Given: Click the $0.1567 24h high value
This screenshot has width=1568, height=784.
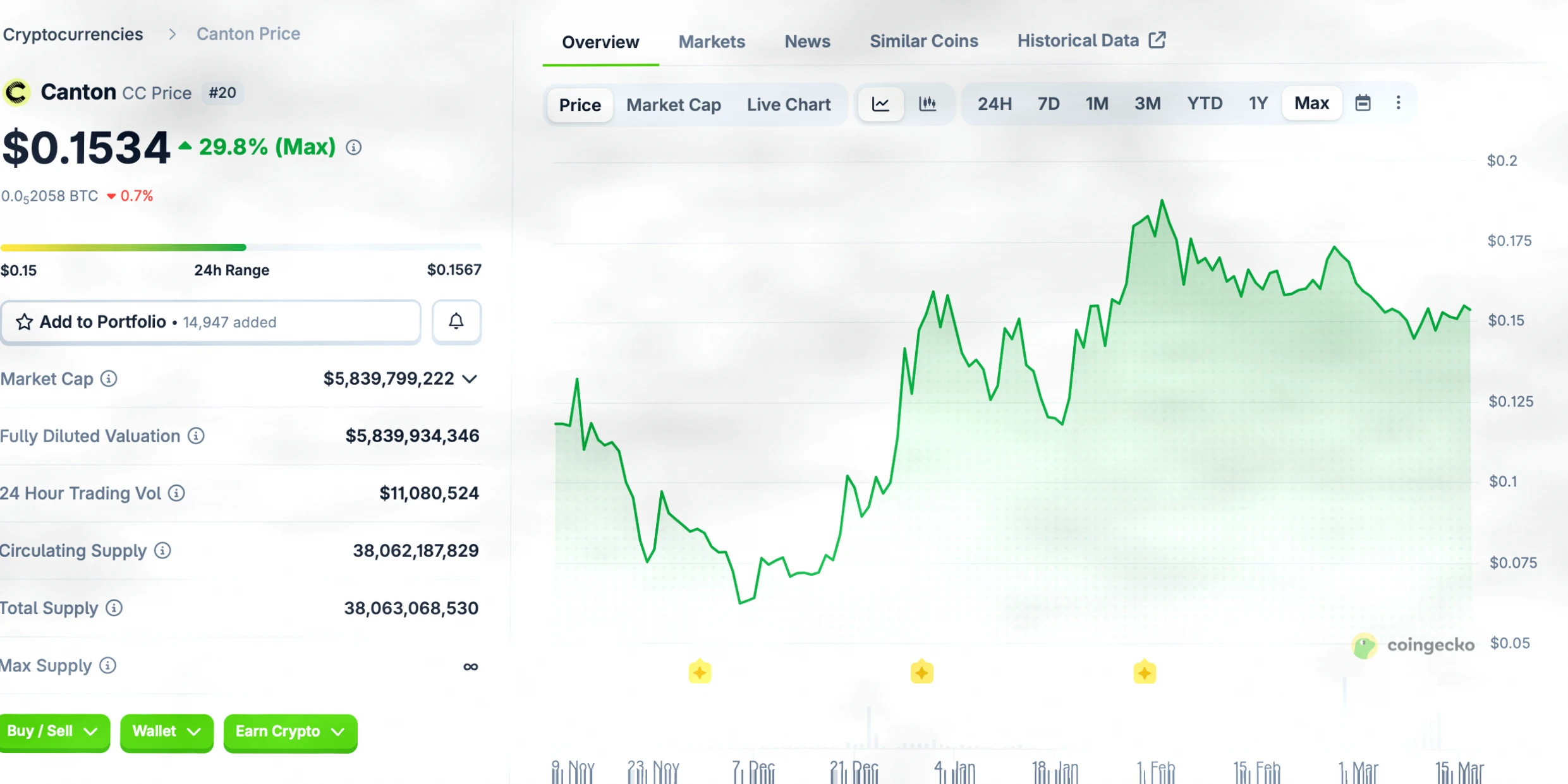Looking at the screenshot, I should click(454, 270).
